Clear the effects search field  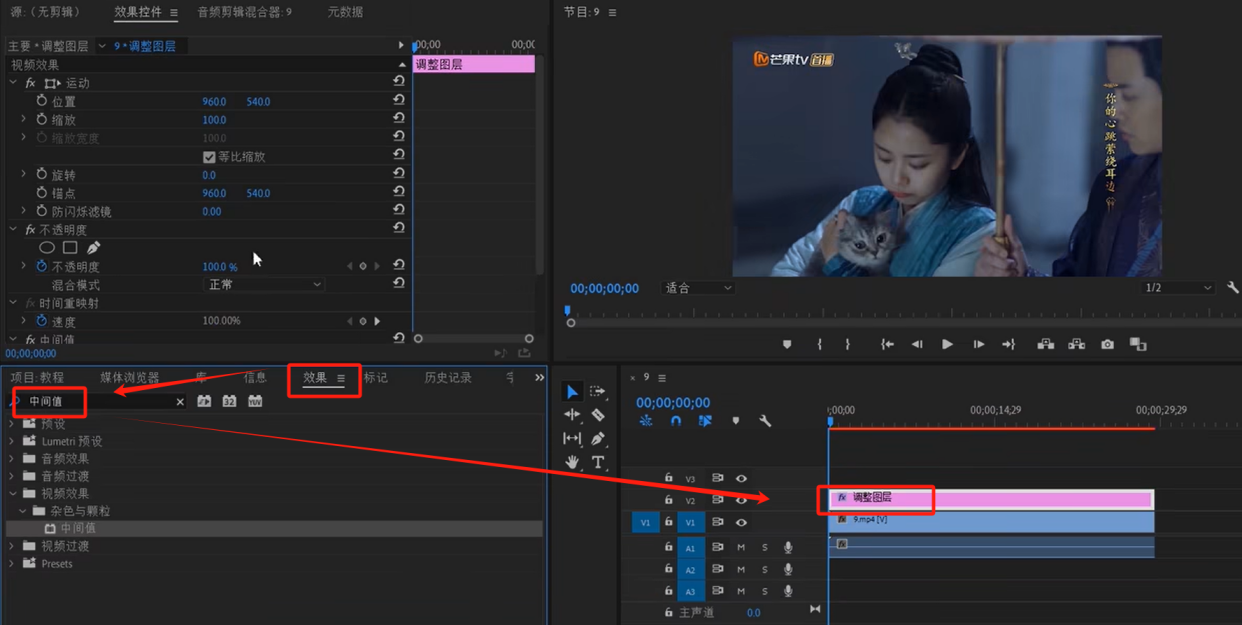point(180,402)
